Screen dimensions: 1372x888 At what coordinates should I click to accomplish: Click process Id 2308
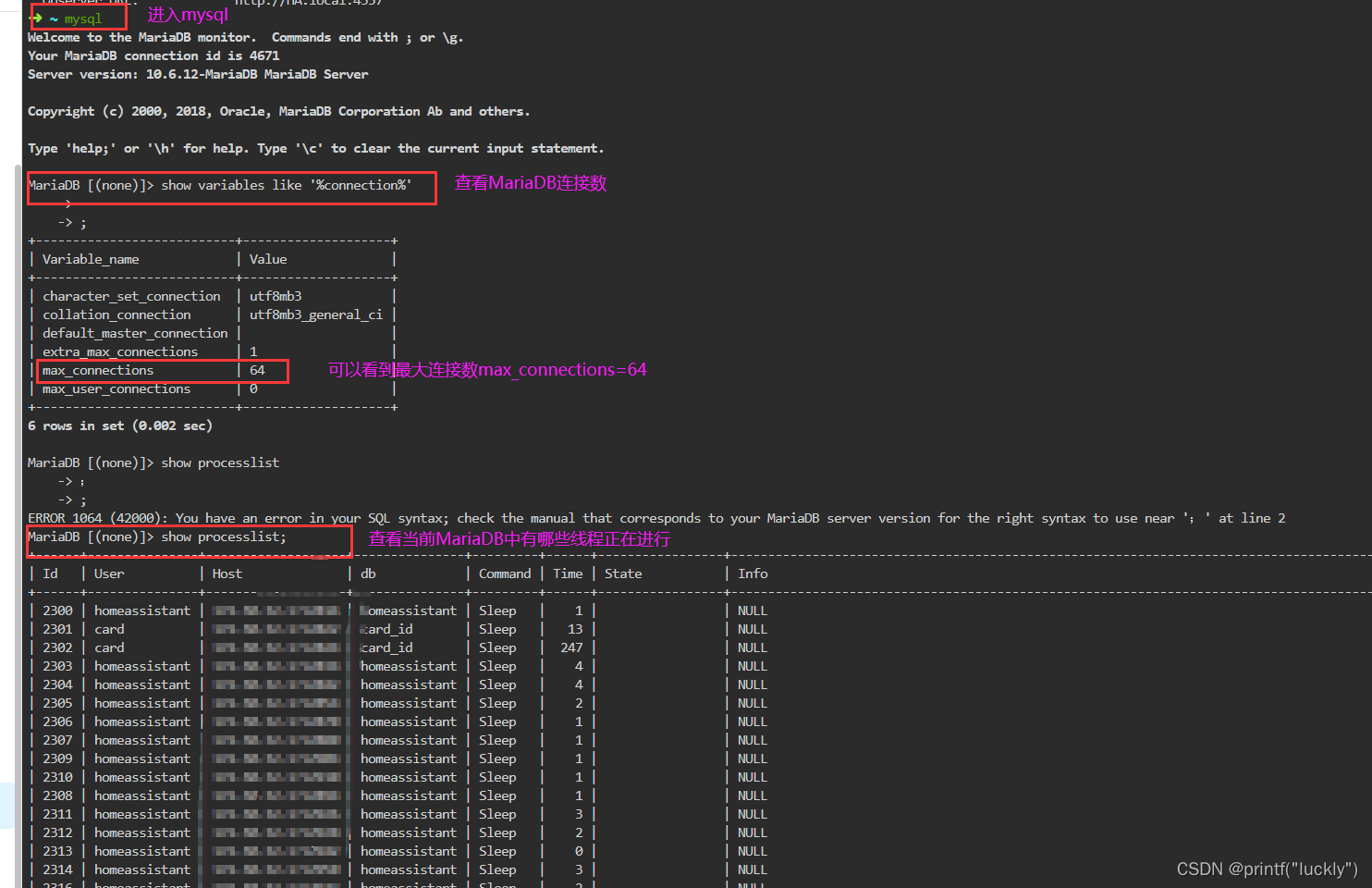(x=57, y=795)
